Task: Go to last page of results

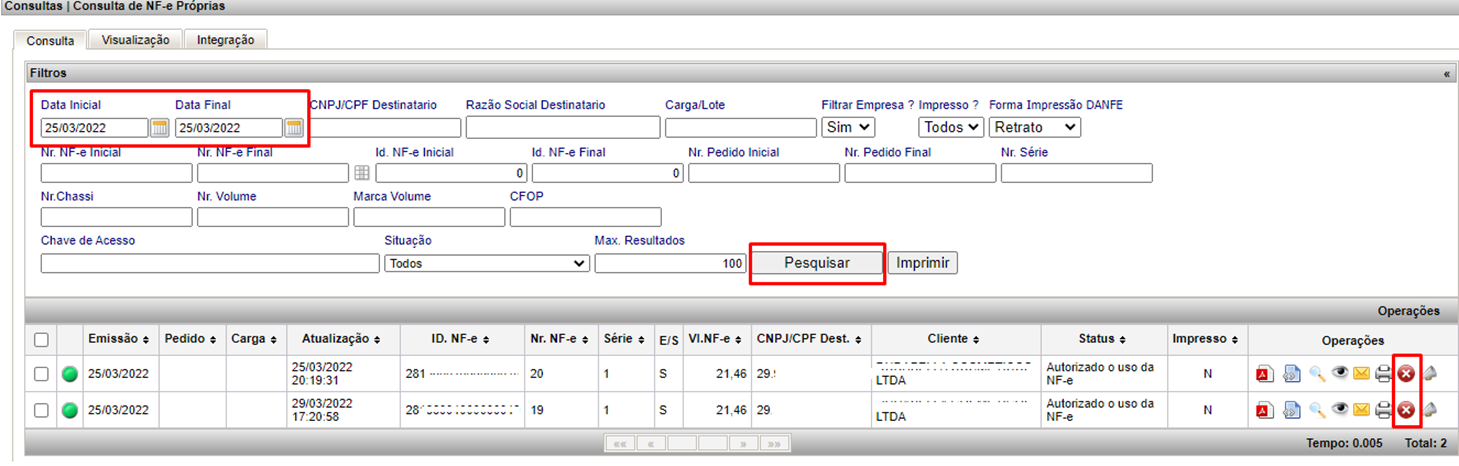Action: [x=773, y=443]
